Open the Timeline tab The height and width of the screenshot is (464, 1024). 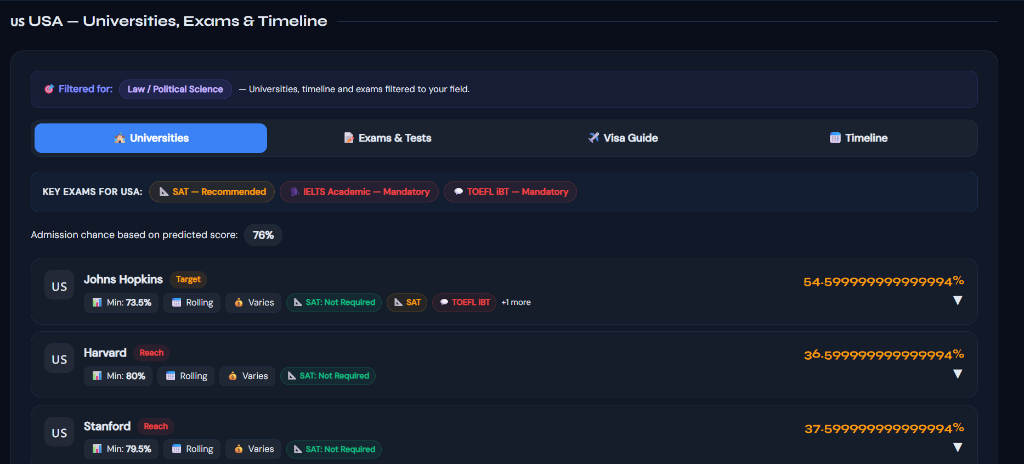coord(858,138)
